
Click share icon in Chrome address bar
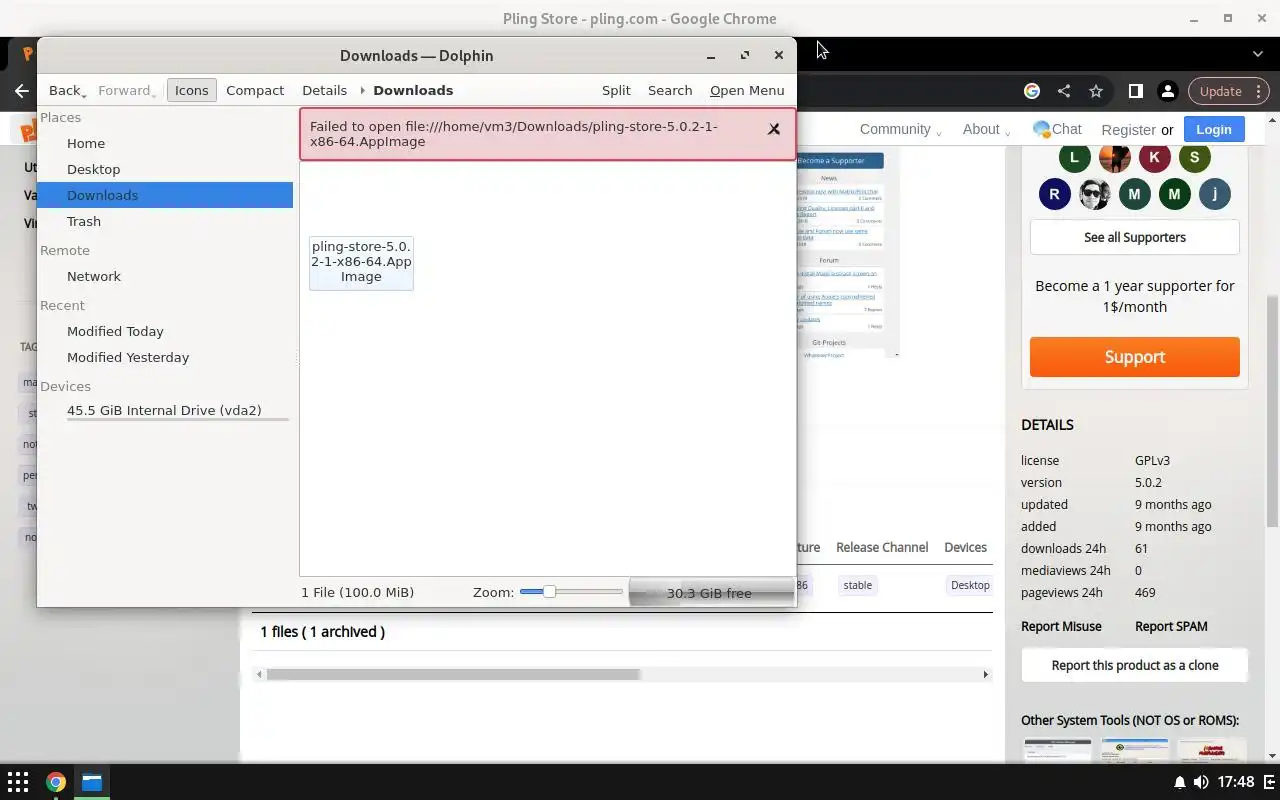pyautogui.click(x=1064, y=91)
